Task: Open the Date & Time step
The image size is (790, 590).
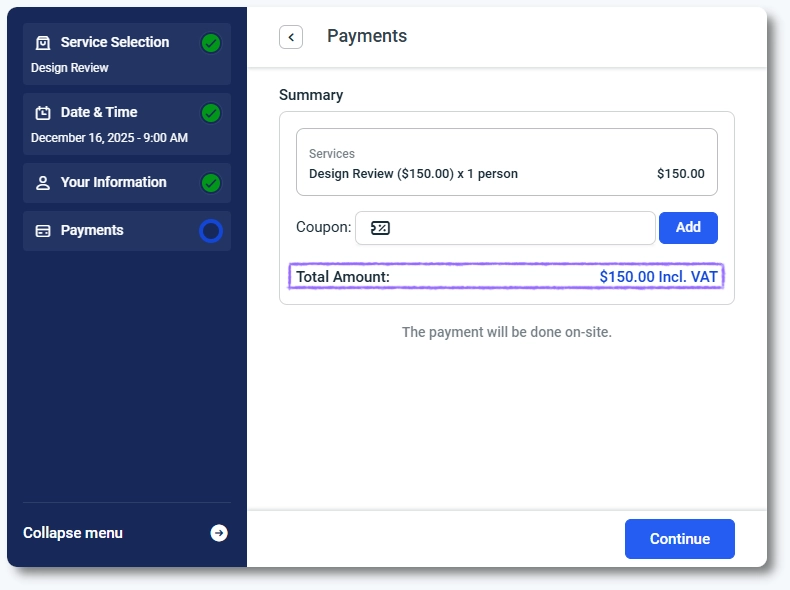Action: [x=99, y=113]
